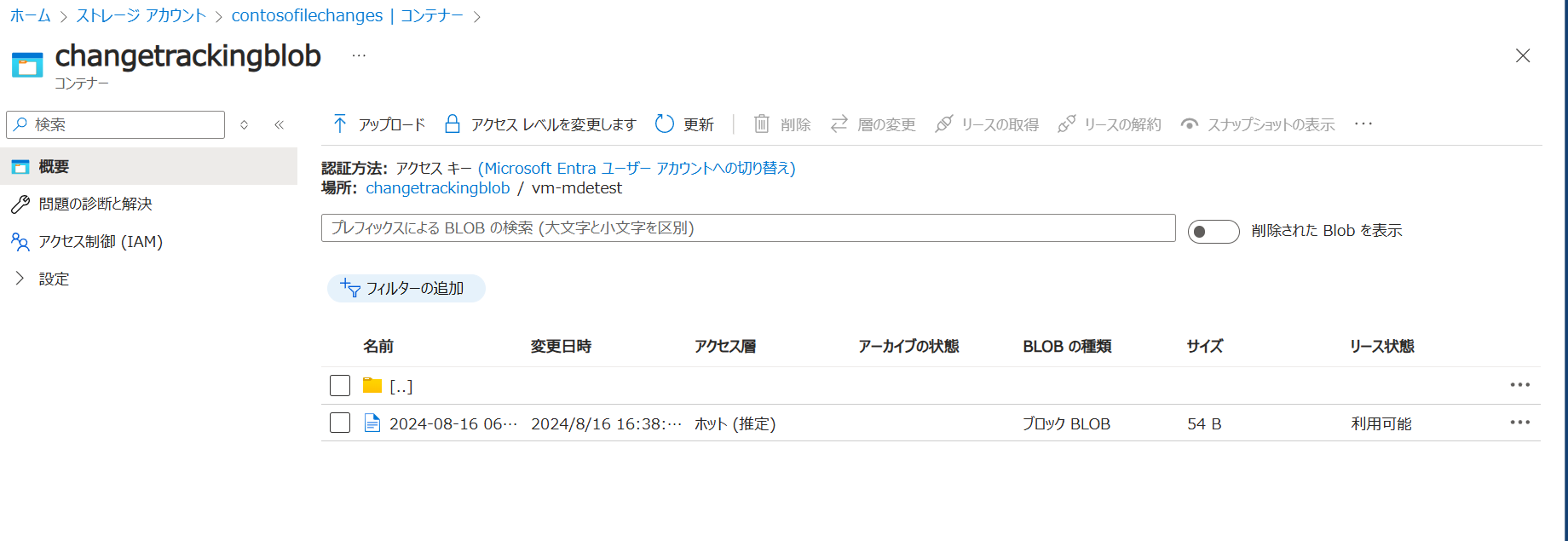Open アクセス制御 (IAM) in sidebar

tap(101, 242)
